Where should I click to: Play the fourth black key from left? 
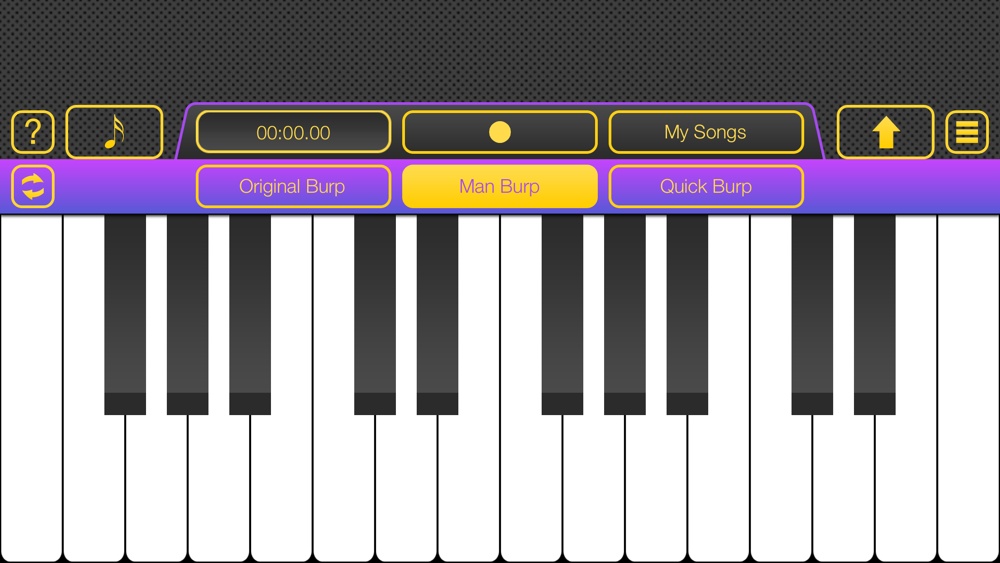pyautogui.click(x=375, y=315)
